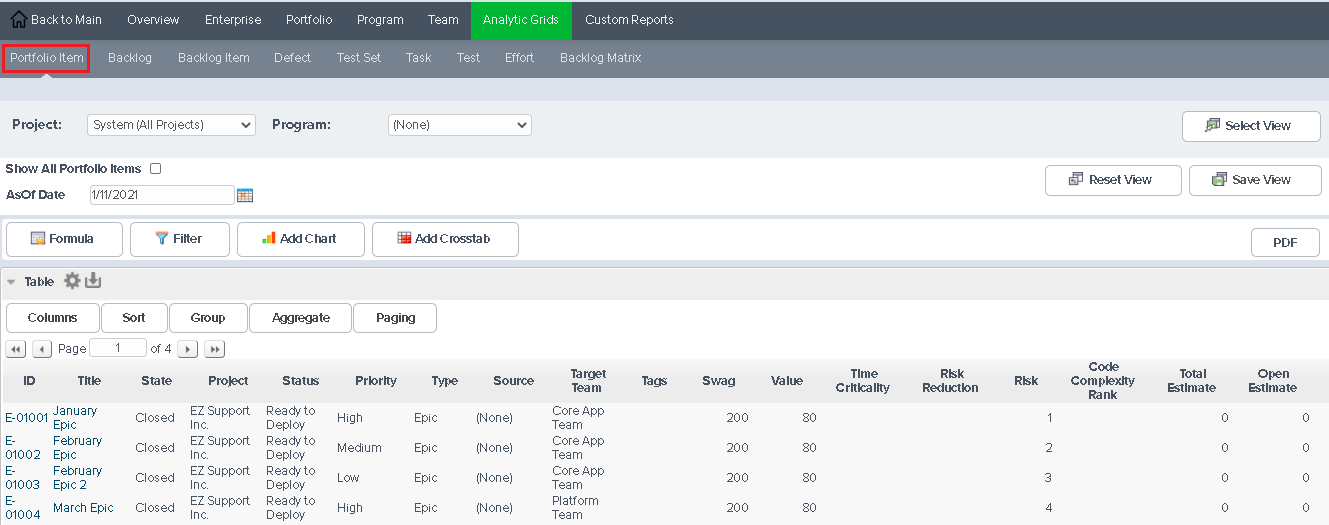The height and width of the screenshot is (525, 1329).
Task: Click the Swag column header
Action: coord(718,381)
